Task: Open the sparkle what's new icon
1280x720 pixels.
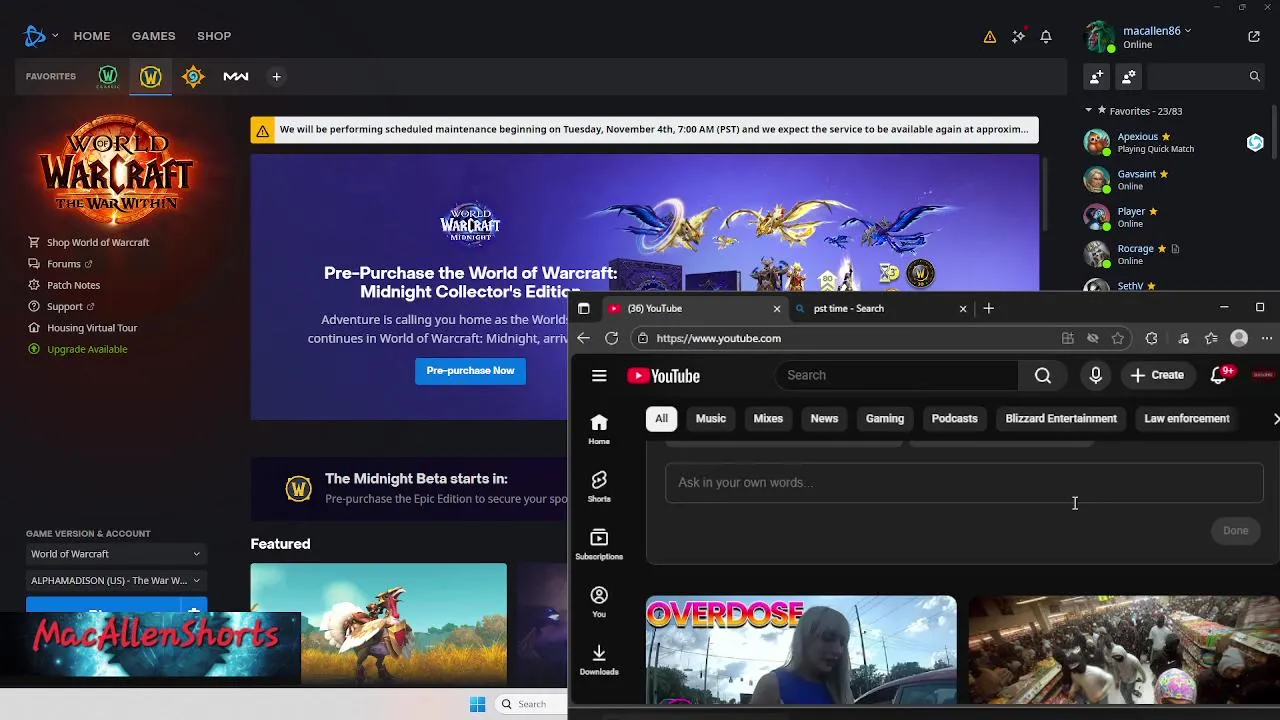Action: coord(1018,36)
